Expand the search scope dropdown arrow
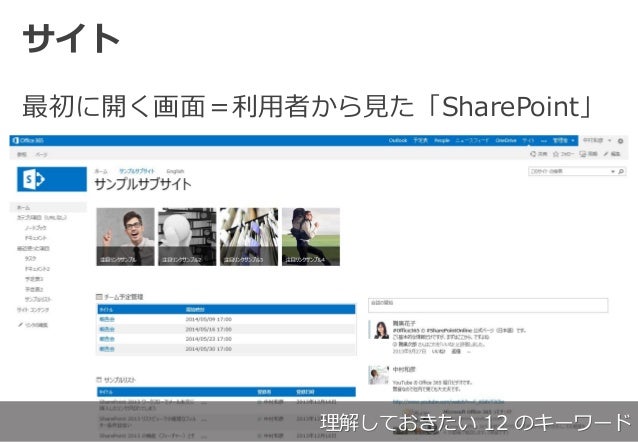Viewport: 638px width, 442px height. pos(613,172)
